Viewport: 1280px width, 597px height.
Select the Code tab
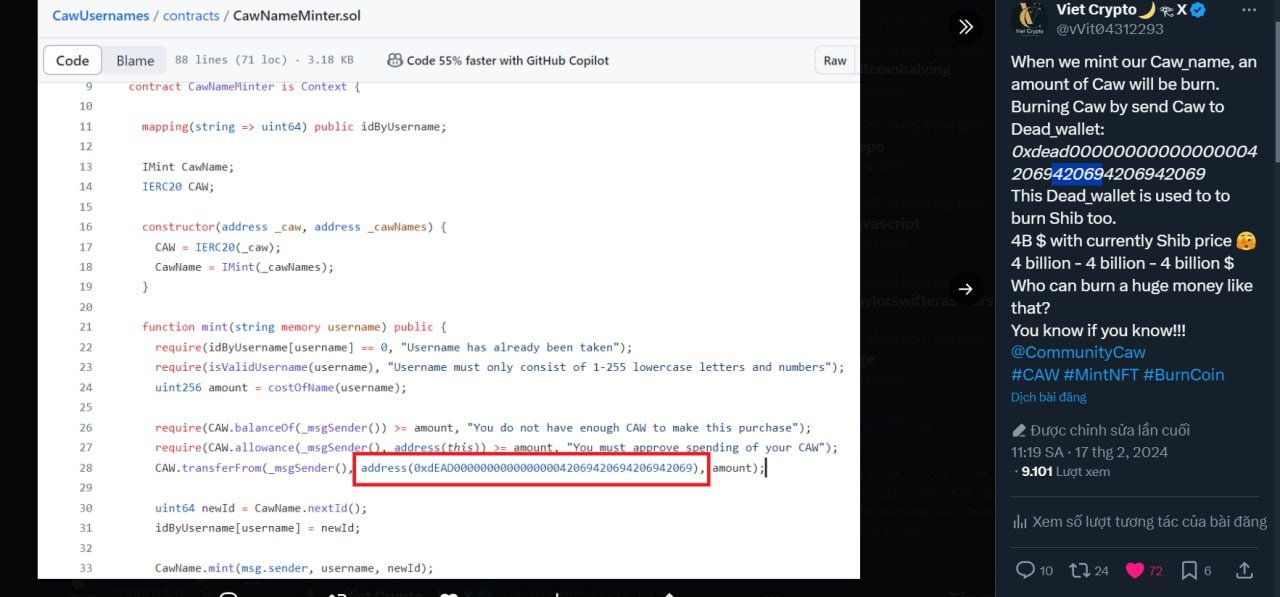[x=72, y=61]
